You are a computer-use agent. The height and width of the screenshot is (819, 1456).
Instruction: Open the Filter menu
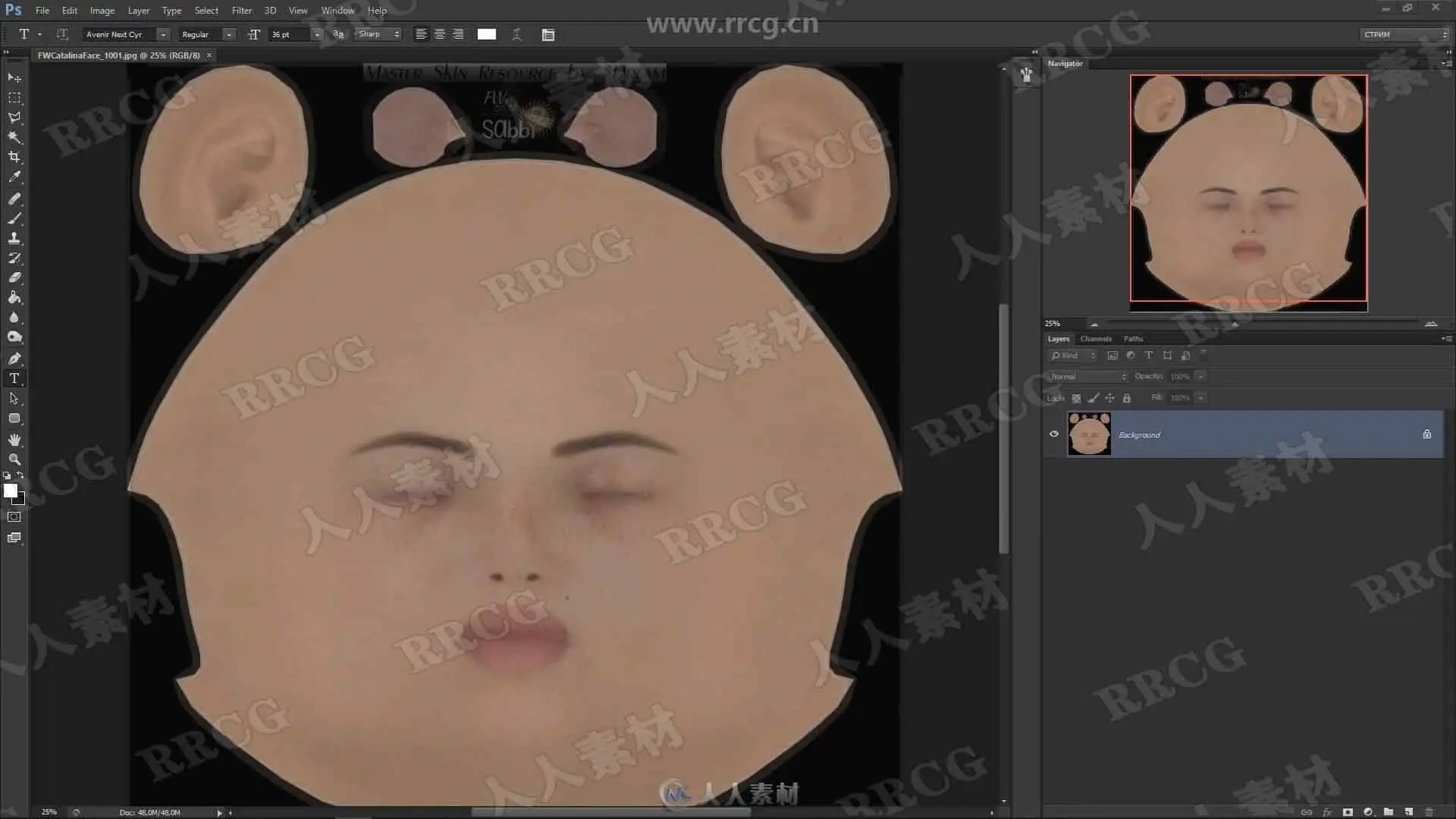(241, 11)
